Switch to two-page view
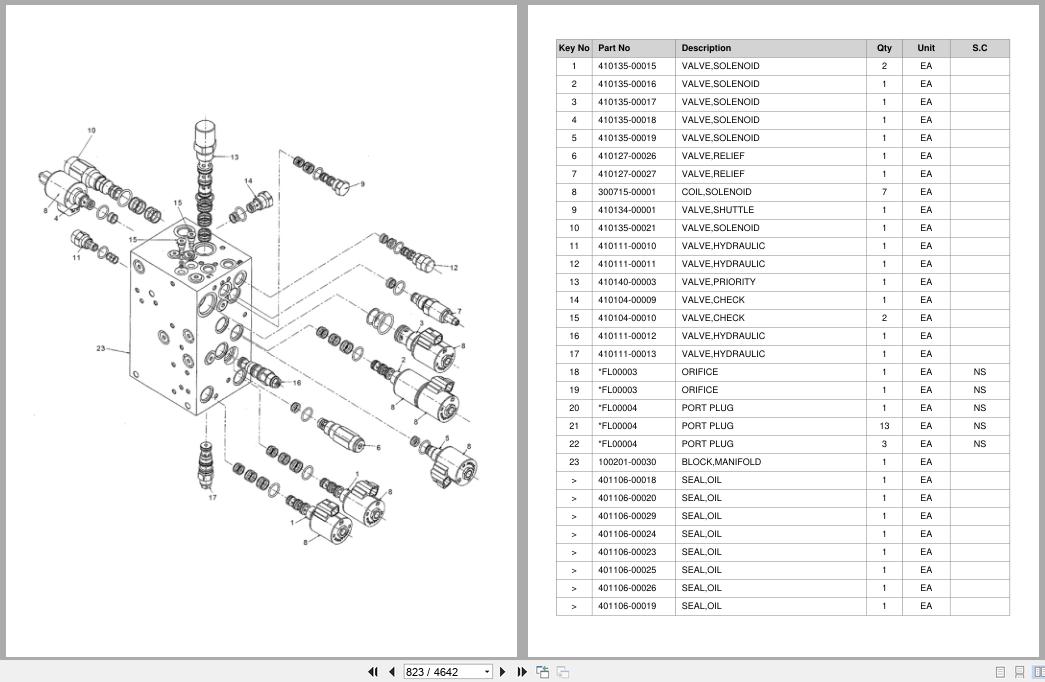This screenshot has height=682, width=1045. point(1038,672)
